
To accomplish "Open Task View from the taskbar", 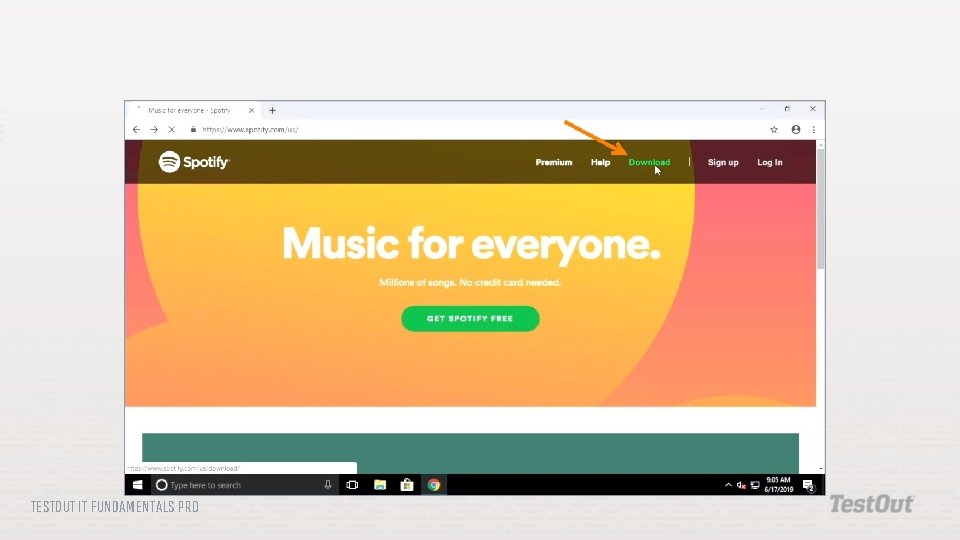I will tap(352, 485).
